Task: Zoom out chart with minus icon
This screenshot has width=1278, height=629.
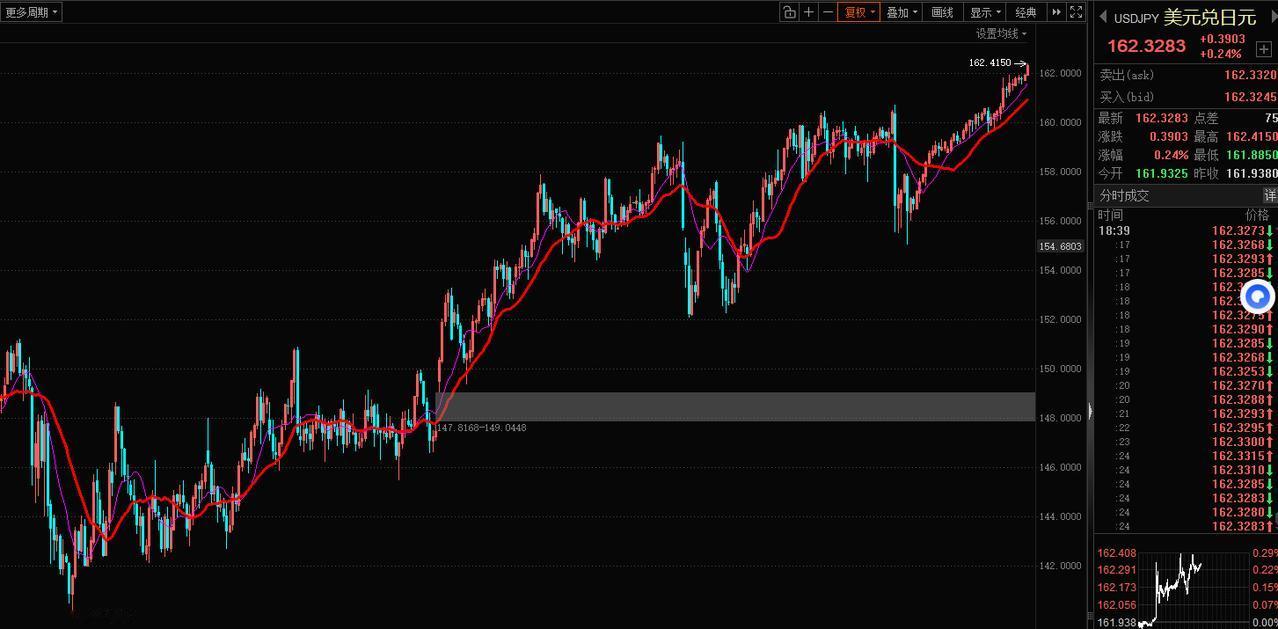Action: click(828, 12)
